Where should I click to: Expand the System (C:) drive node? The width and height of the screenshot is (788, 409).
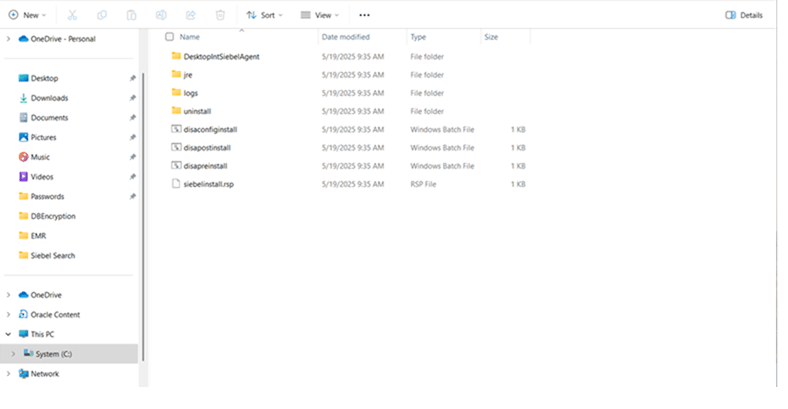point(13,354)
